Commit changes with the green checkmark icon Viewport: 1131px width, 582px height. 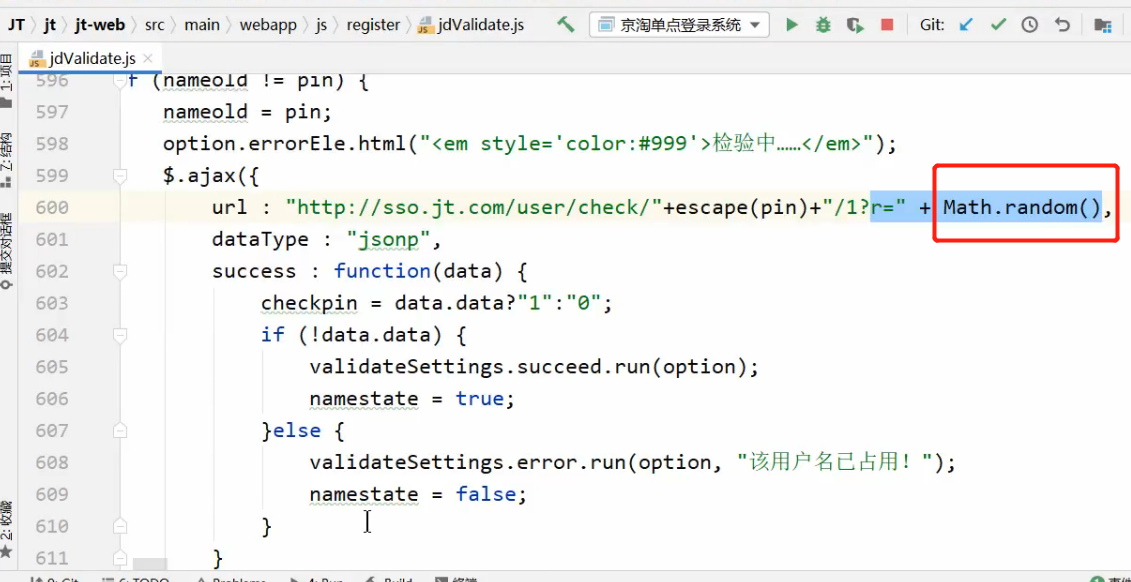pyautogui.click(x=998, y=25)
